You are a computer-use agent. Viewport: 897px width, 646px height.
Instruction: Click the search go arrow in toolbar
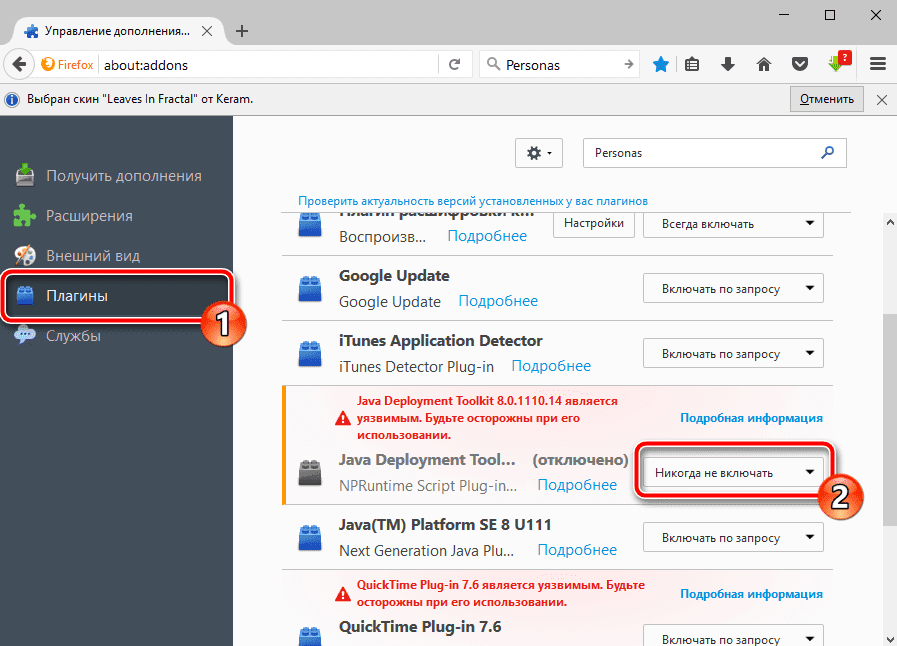coord(628,65)
